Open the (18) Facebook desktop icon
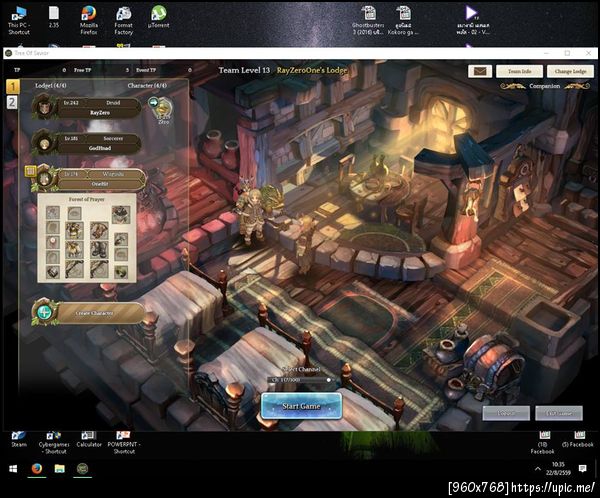The width and height of the screenshot is (600, 498). 543,443
